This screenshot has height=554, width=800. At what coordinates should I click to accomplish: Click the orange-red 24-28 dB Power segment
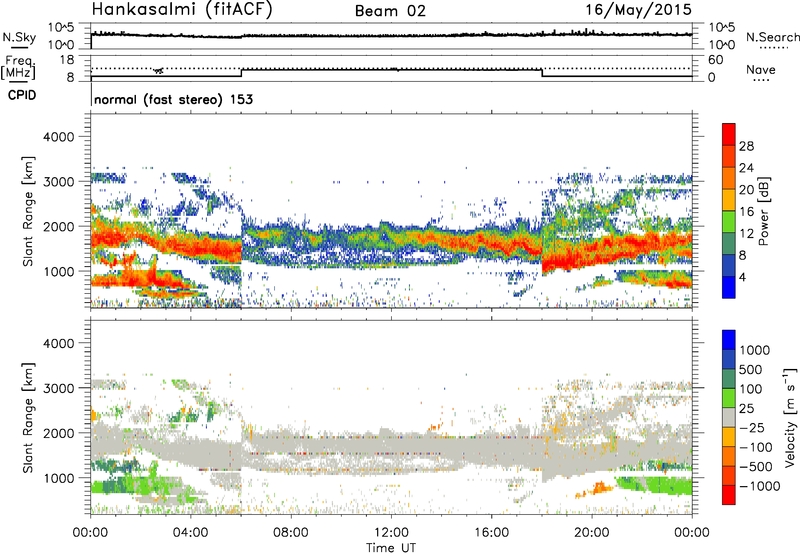729,157
